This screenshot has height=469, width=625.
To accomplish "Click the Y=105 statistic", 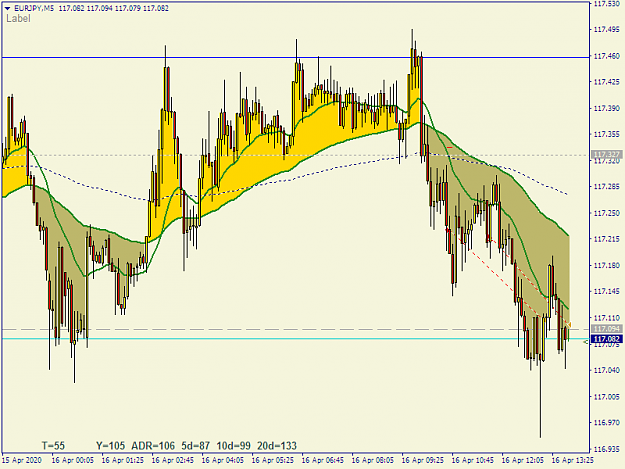I will point(110,445).
